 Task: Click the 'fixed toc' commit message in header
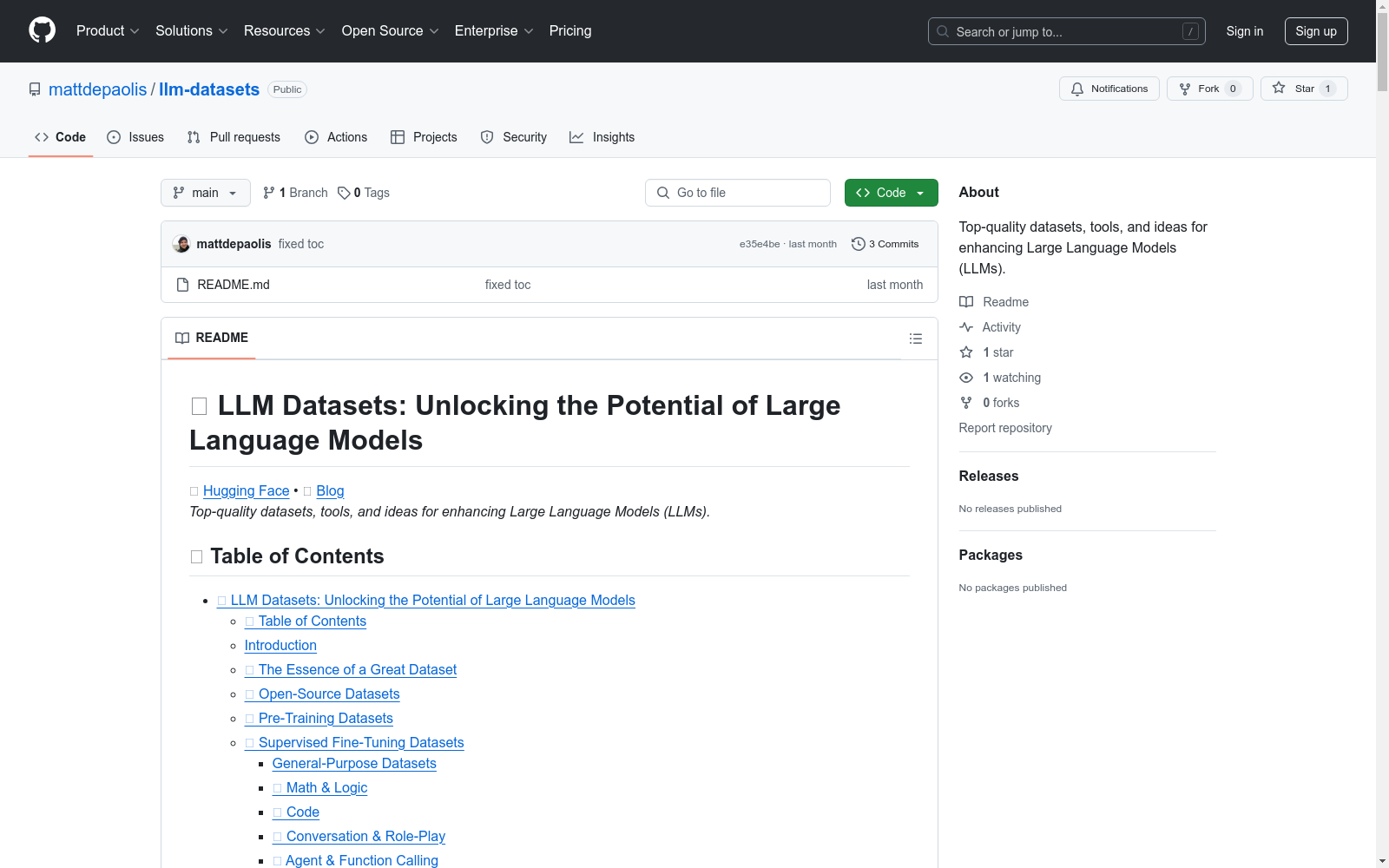(301, 244)
